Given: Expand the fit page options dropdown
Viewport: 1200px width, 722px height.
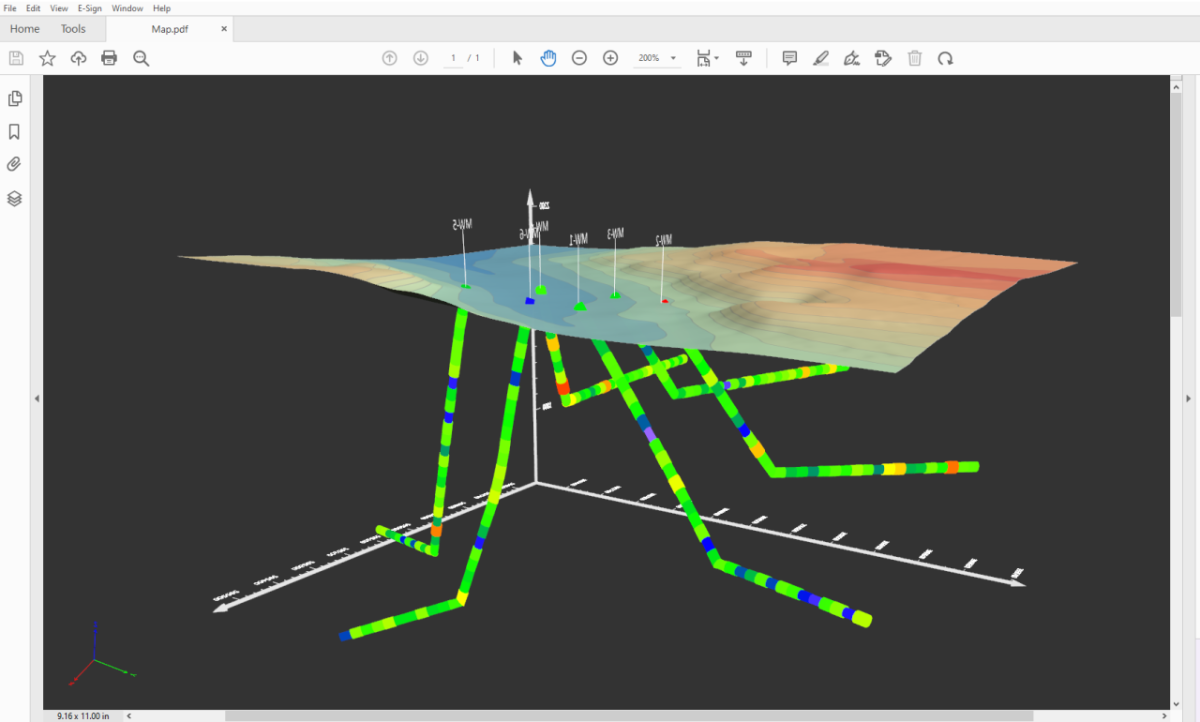Looking at the screenshot, I should tap(717, 59).
